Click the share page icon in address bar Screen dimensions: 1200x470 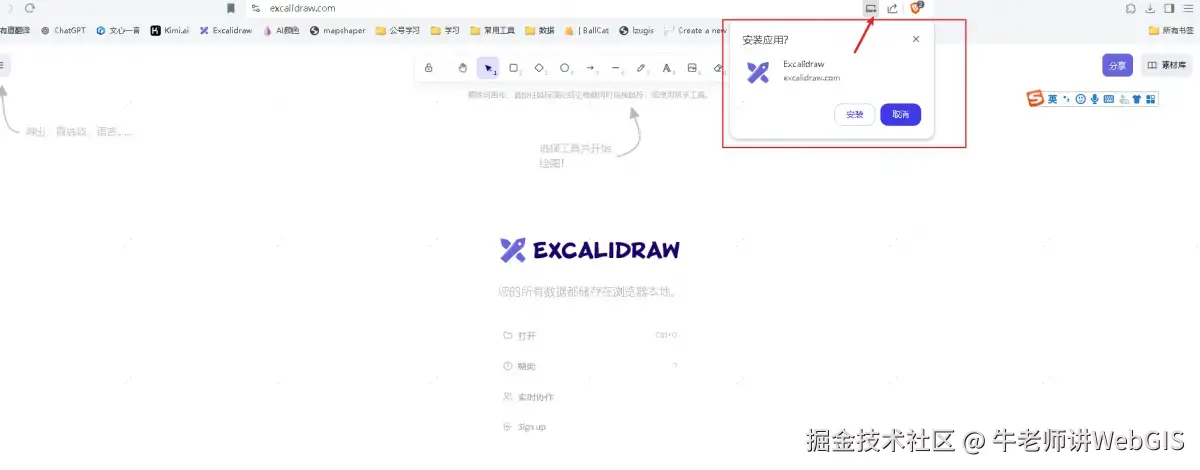[x=892, y=8]
